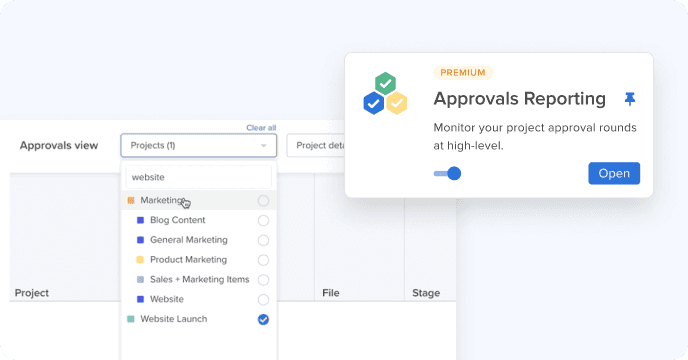Choose Website in the project list
Image resolution: width=688 pixels, height=360 pixels.
199,299
